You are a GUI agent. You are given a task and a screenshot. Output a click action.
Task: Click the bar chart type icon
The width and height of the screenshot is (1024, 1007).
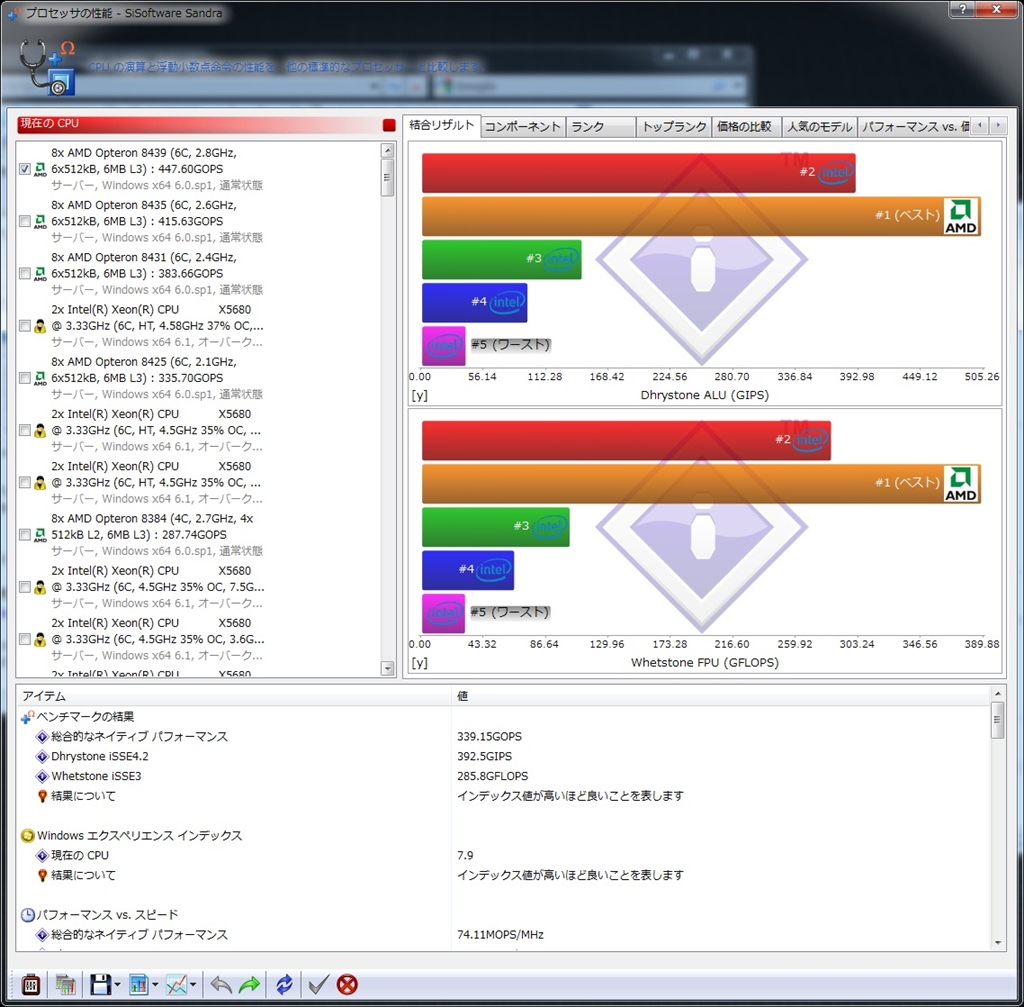click(x=138, y=985)
